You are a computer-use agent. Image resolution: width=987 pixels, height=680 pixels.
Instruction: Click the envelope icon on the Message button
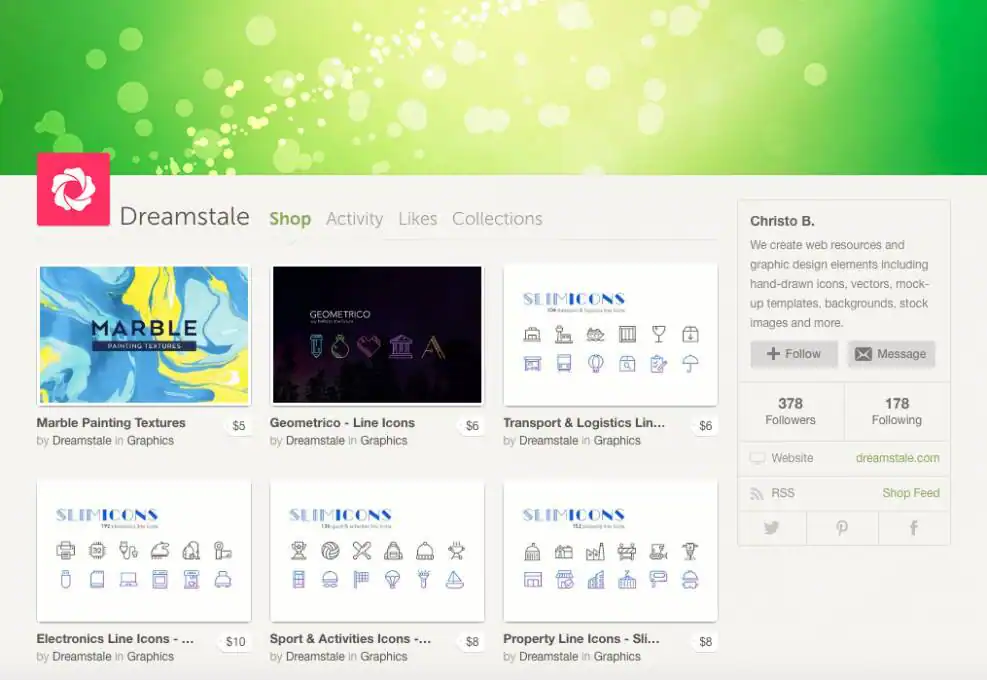coord(864,354)
